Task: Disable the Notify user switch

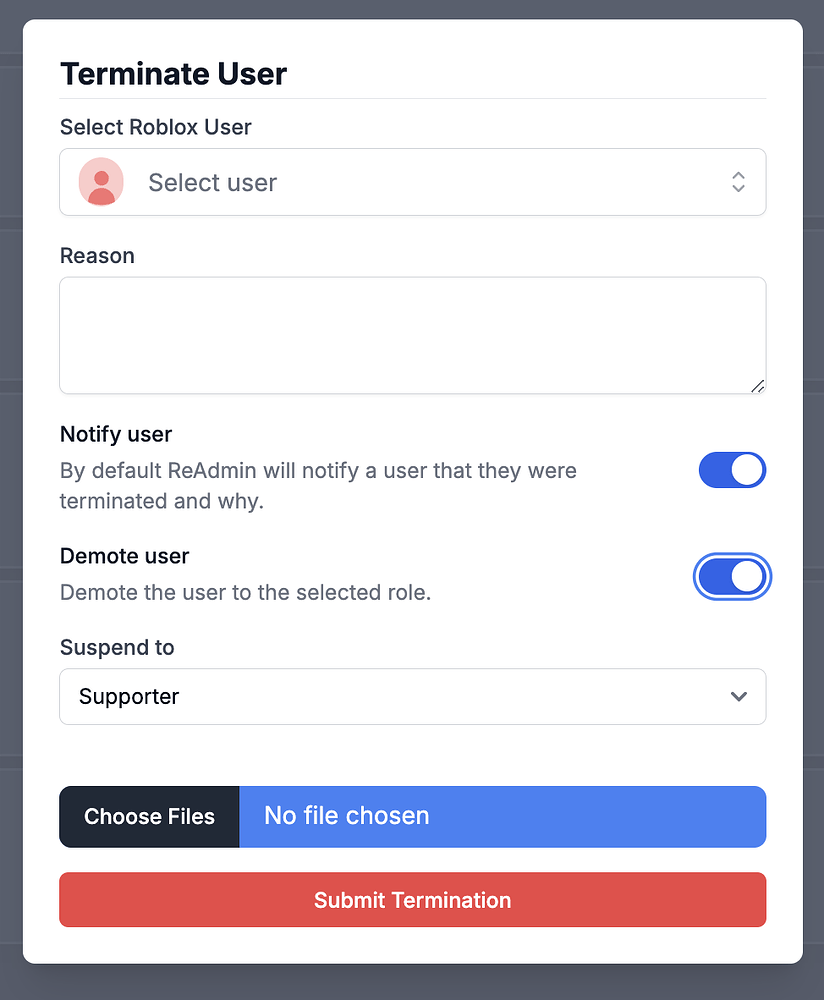Action: (732, 470)
